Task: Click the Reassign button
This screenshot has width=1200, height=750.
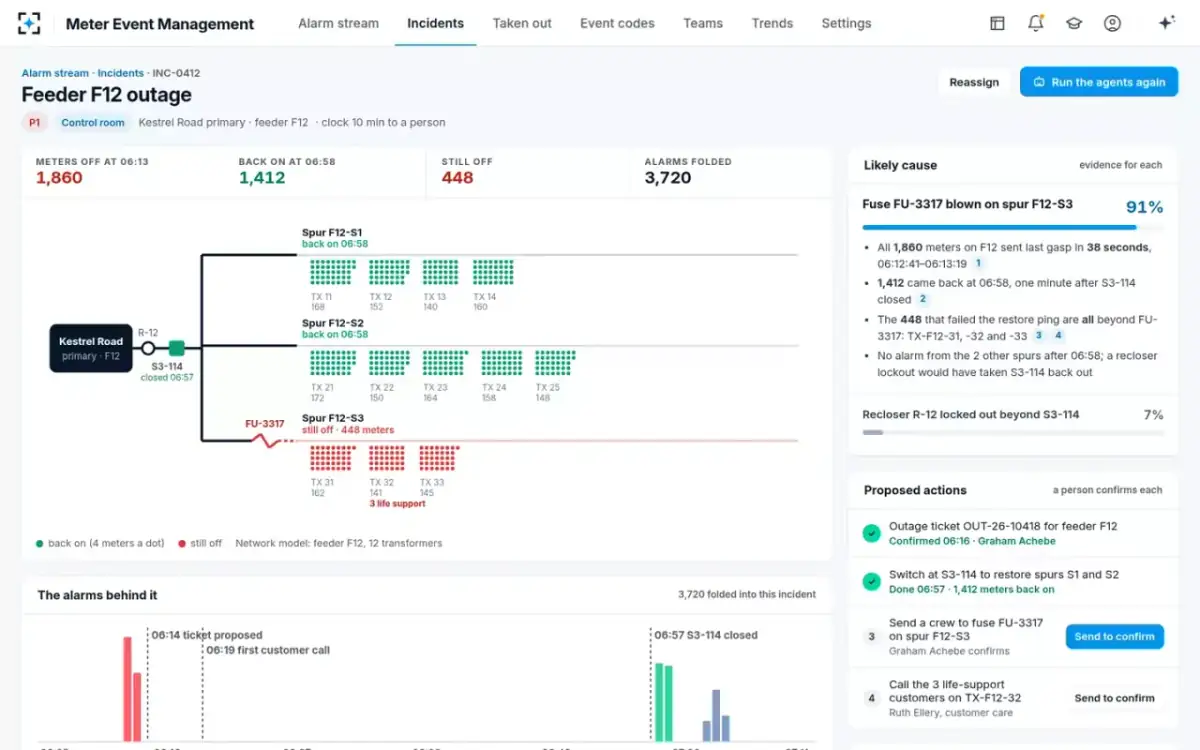Action: pyautogui.click(x=974, y=82)
